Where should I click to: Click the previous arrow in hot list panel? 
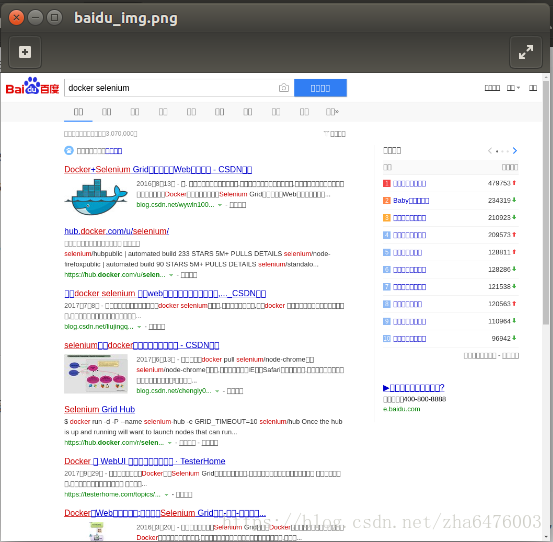[490, 151]
